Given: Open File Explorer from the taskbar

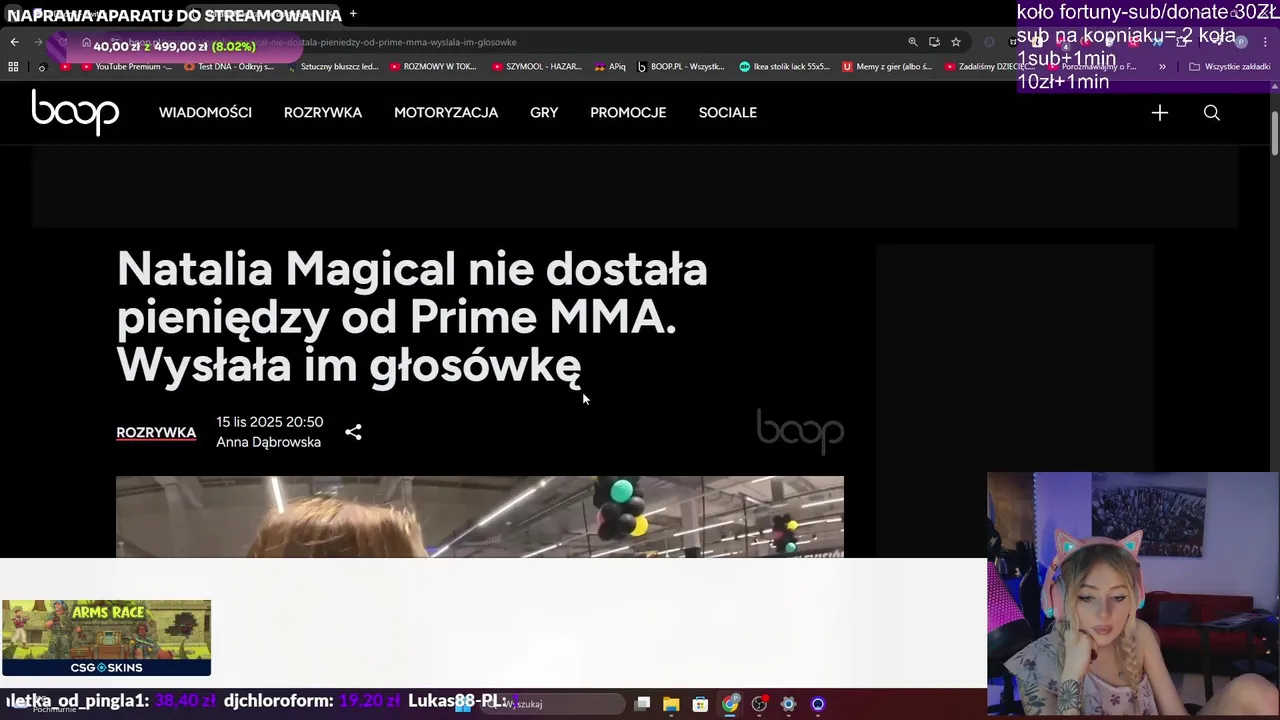Looking at the screenshot, I should click(x=671, y=704).
